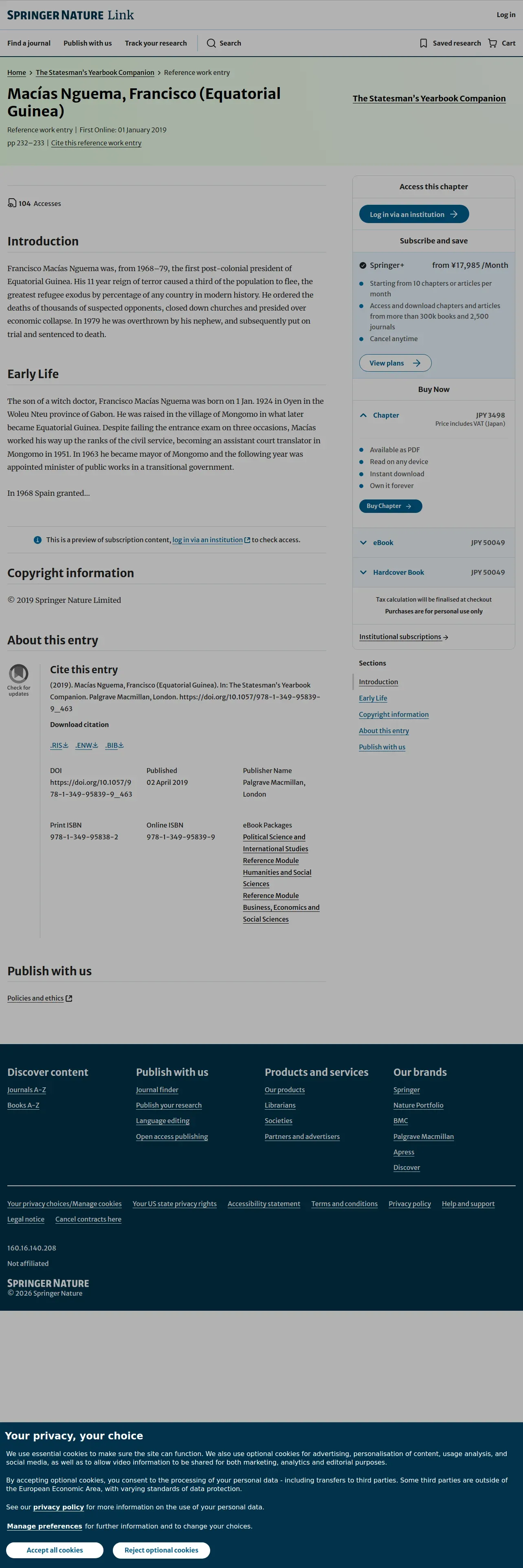This screenshot has width=523, height=1568.
Task: Open Institutional subscriptions link
Action: click(x=404, y=637)
